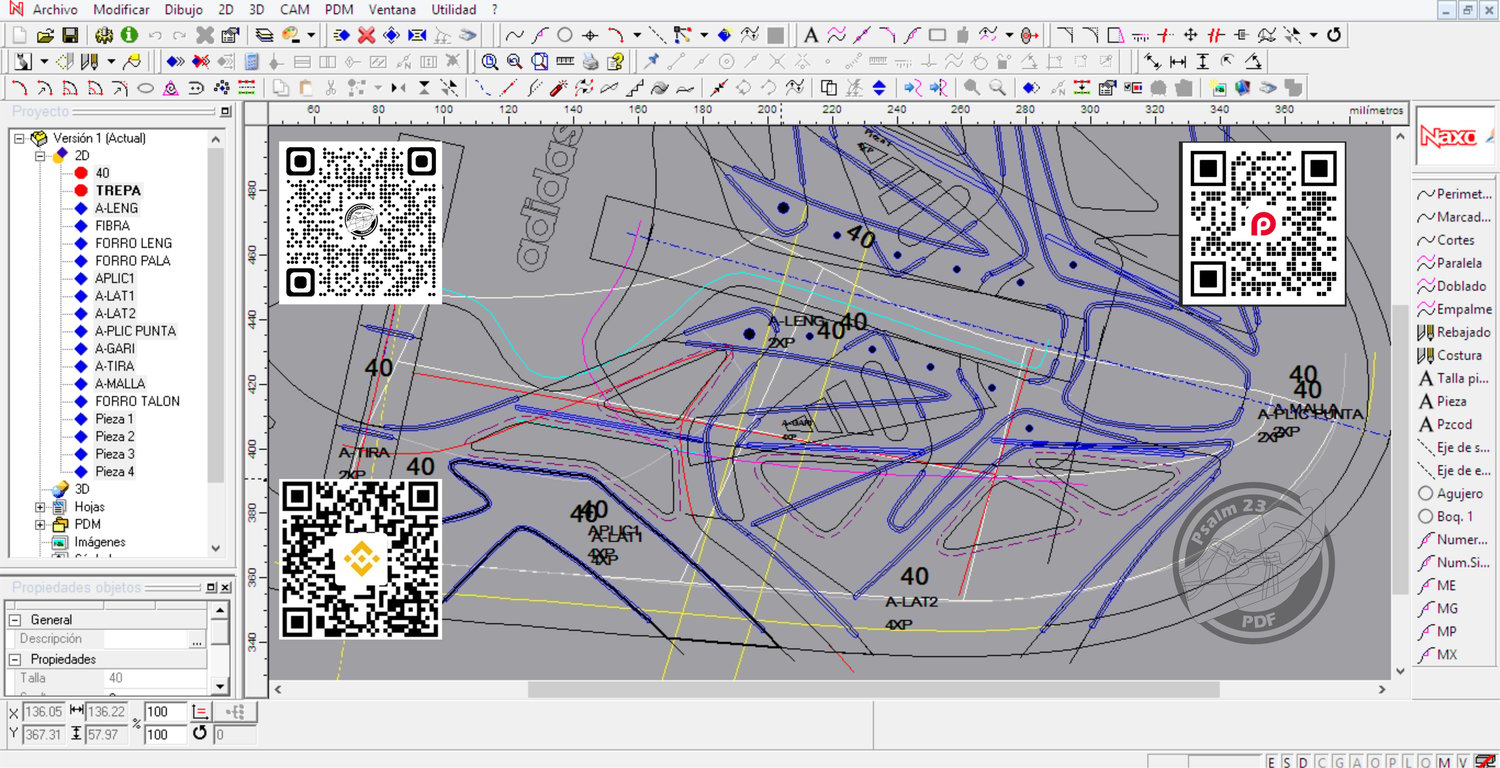The image size is (1500, 768).
Task: Expand the PDM tree node
Action: 41,524
